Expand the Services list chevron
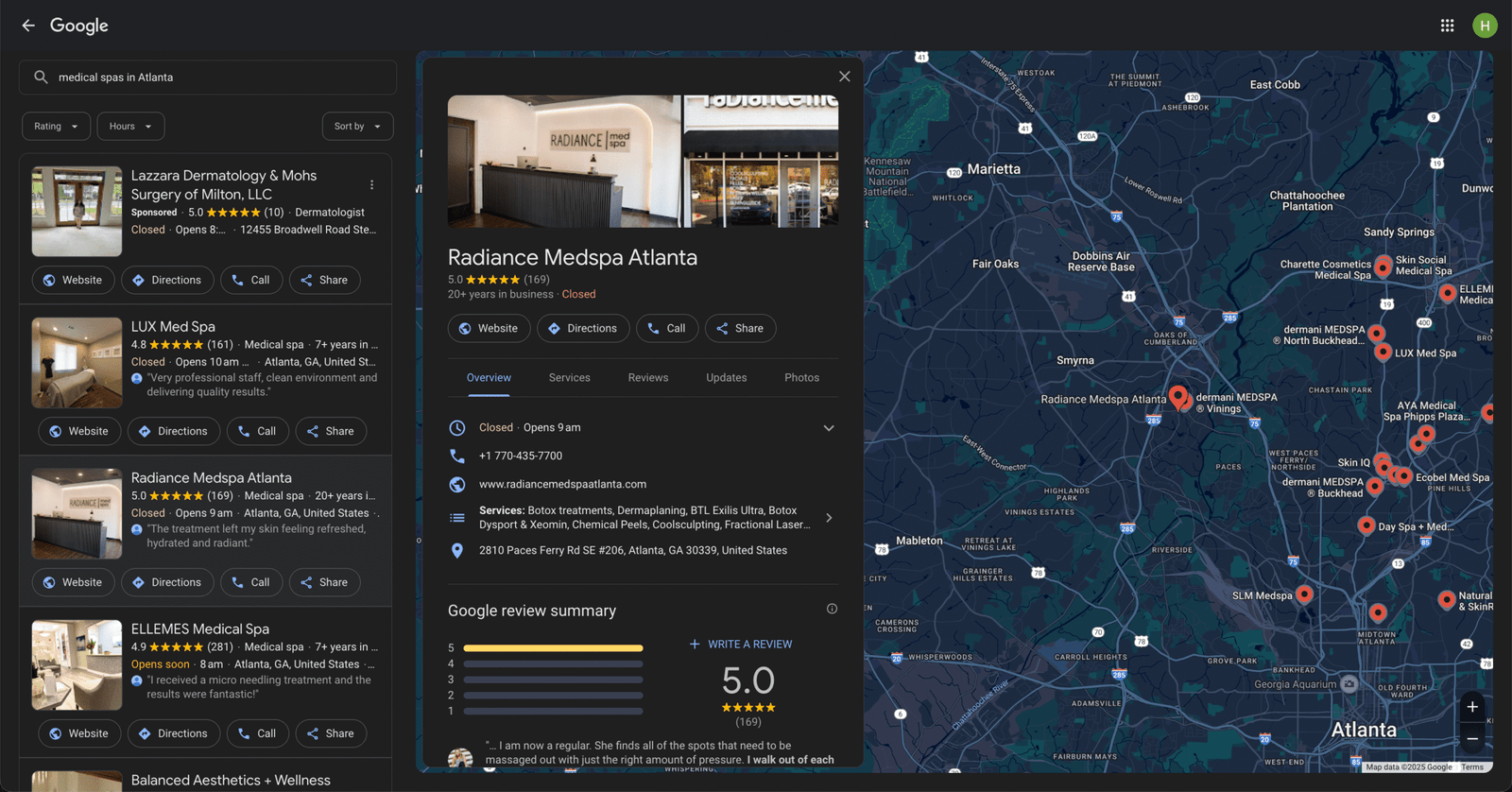Screen dimensions: 1512x792 tap(829, 518)
